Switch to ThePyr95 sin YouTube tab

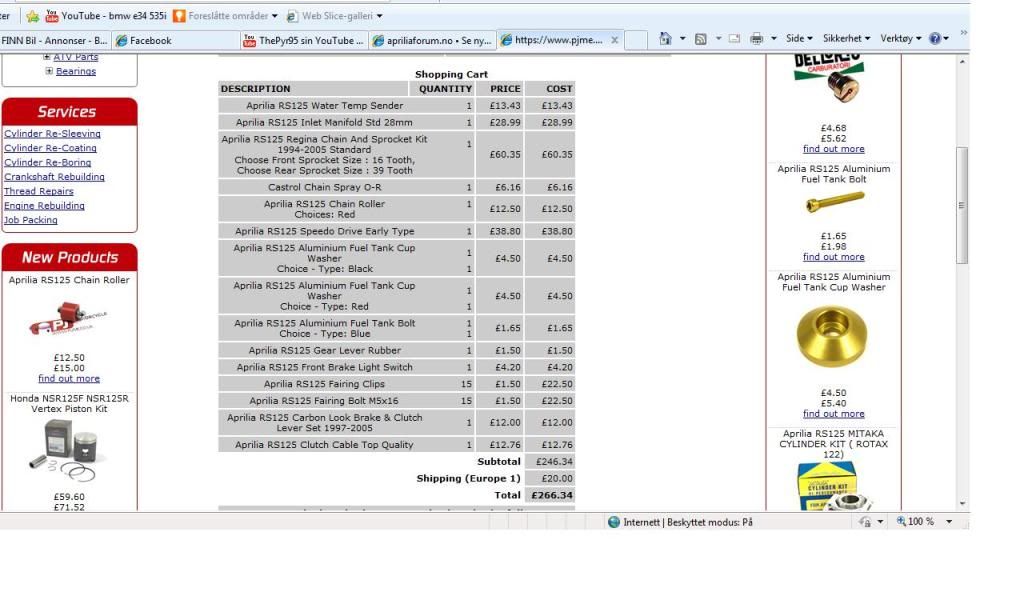pos(304,41)
